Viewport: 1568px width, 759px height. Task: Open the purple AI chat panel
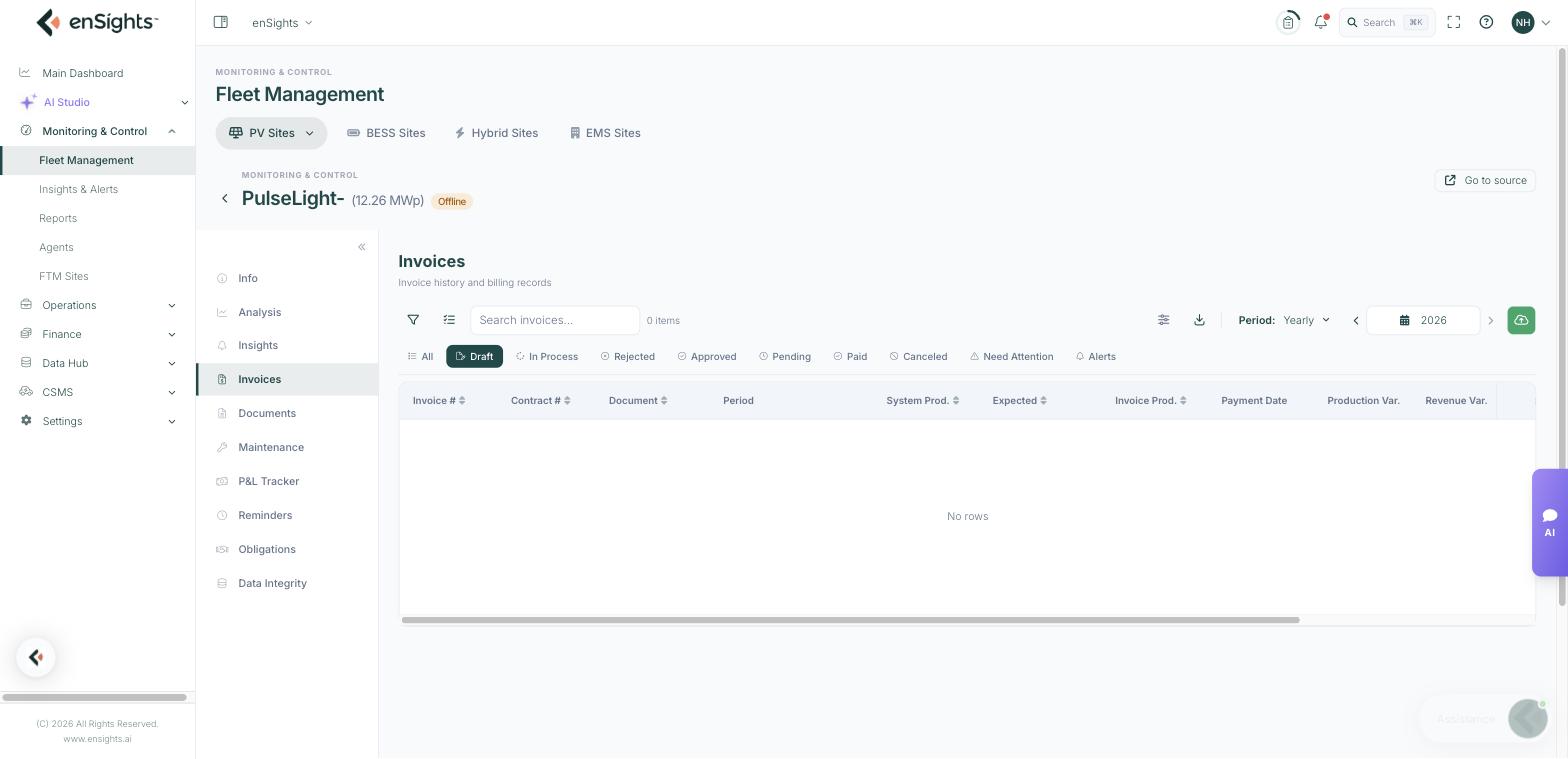pos(1549,523)
